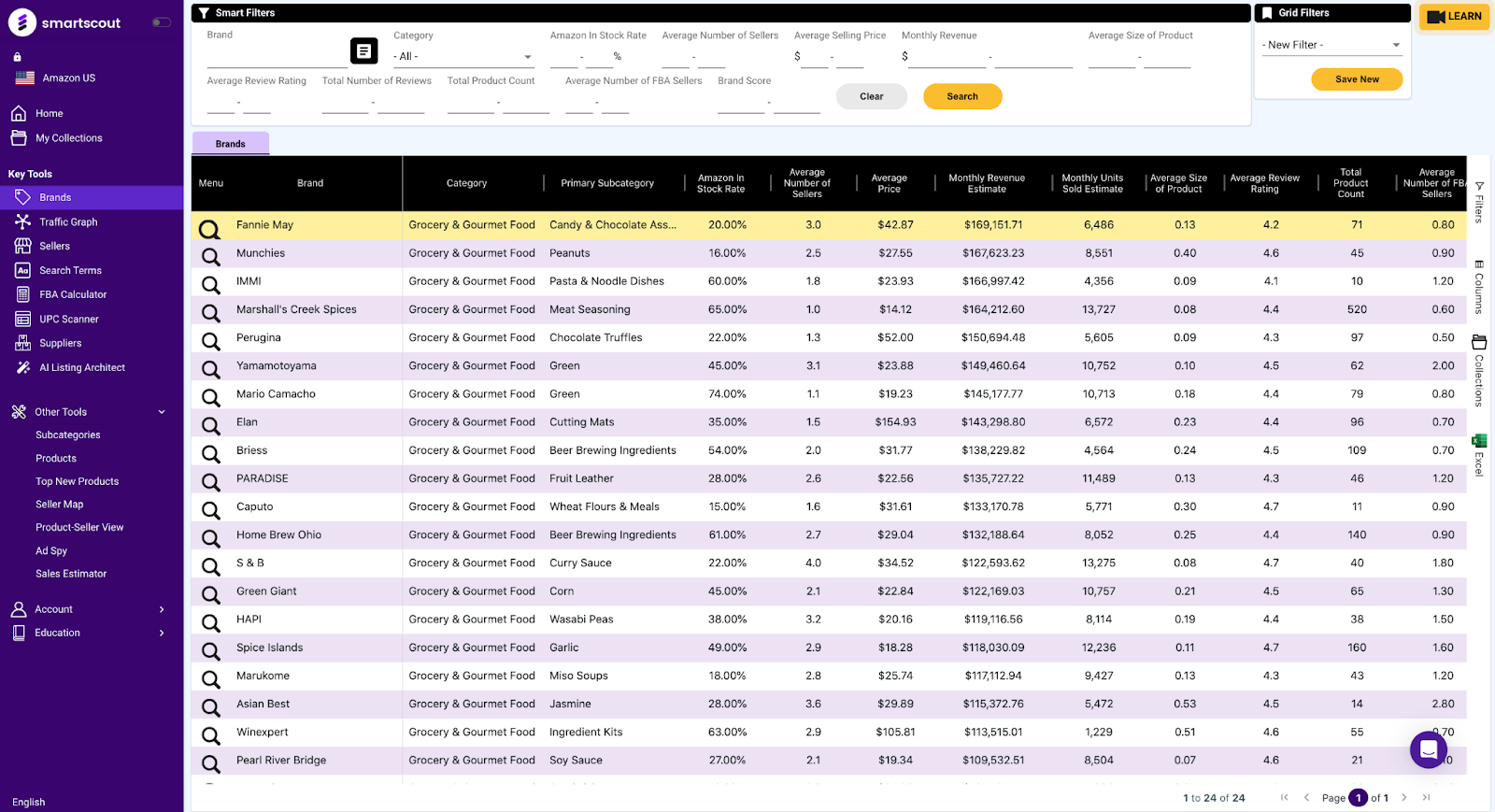Image resolution: width=1495 pixels, height=812 pixels.
Task: Clear all smart filters
Action: pos(871,96)
